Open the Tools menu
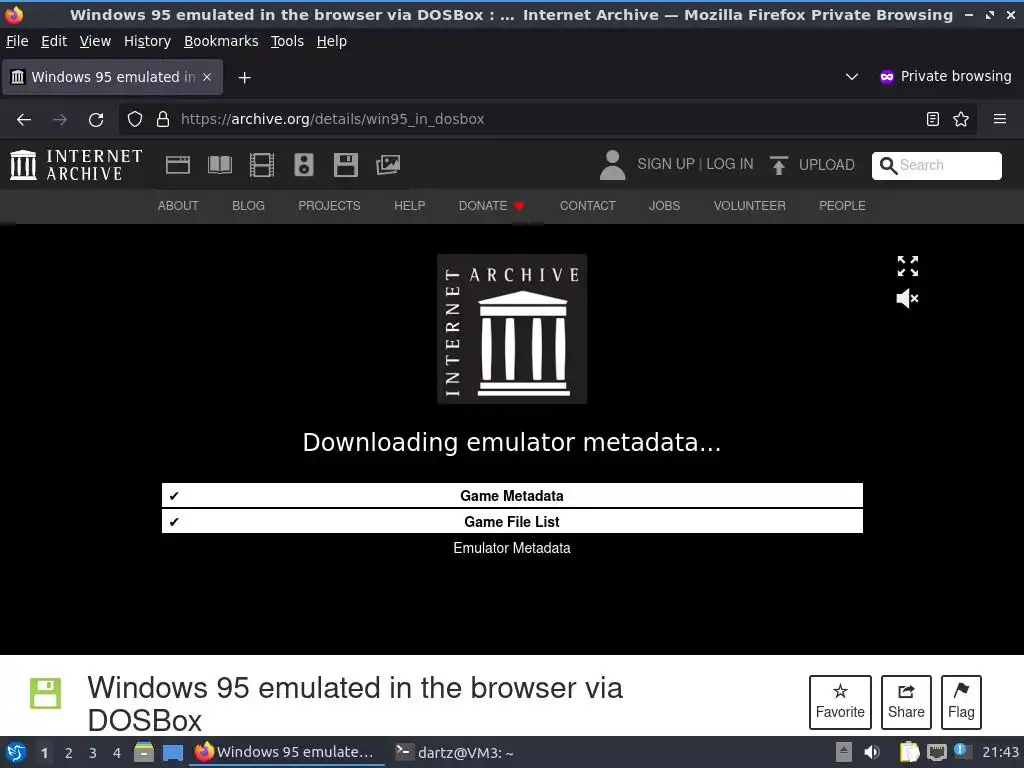The width and height of the screenshot is (1024, 768). click(x=287, y=41)
